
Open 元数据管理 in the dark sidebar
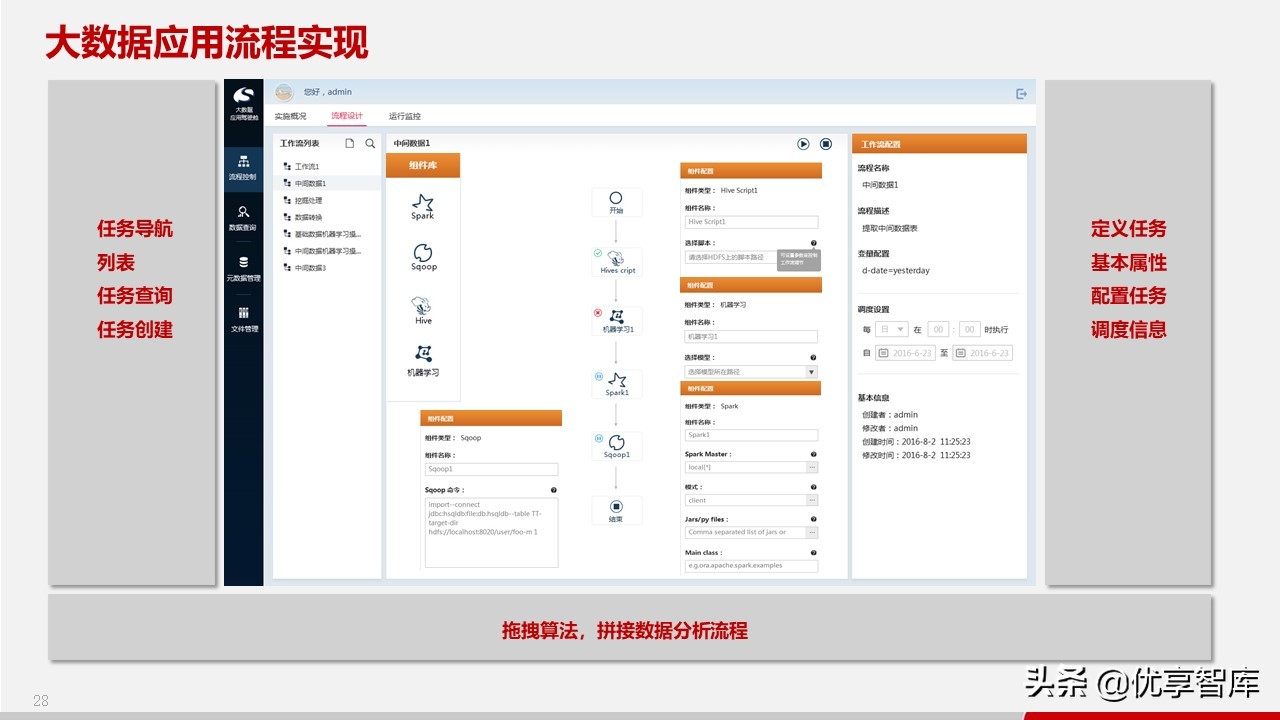(x=243, y=268)
